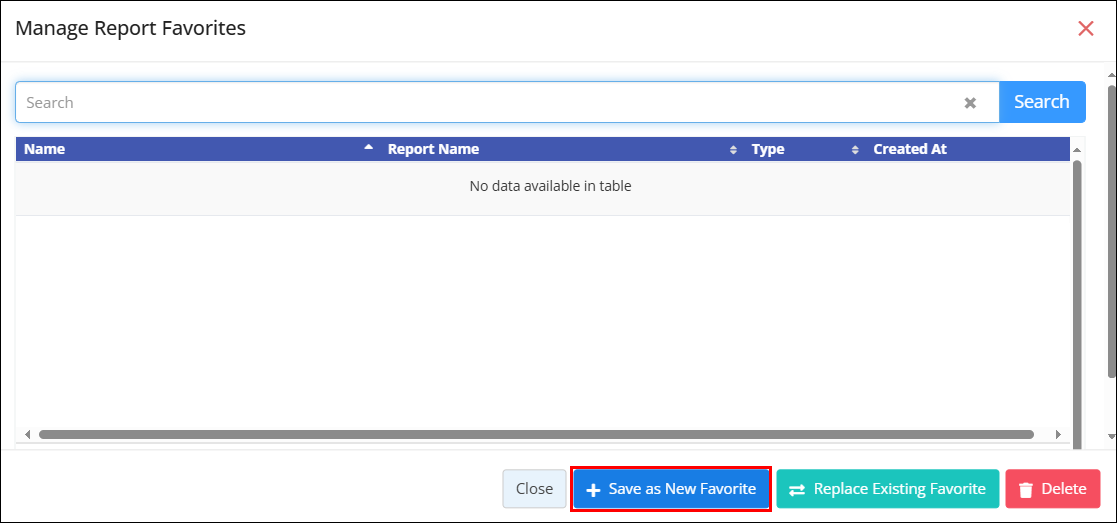
Task: Sort table by the Created At header
Action: (910, 150)
